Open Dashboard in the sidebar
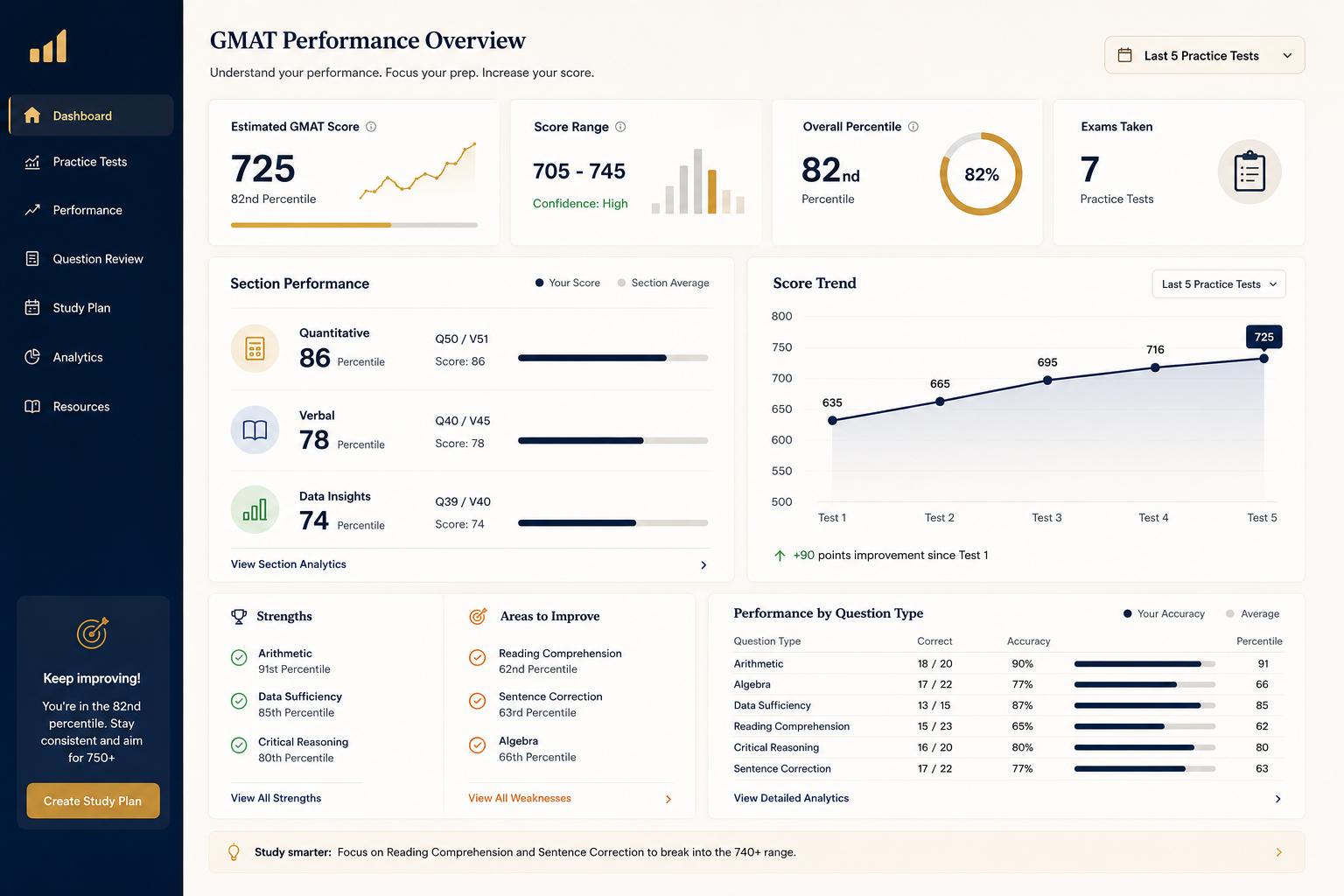The image size is (1344, 896). (91, 115)
